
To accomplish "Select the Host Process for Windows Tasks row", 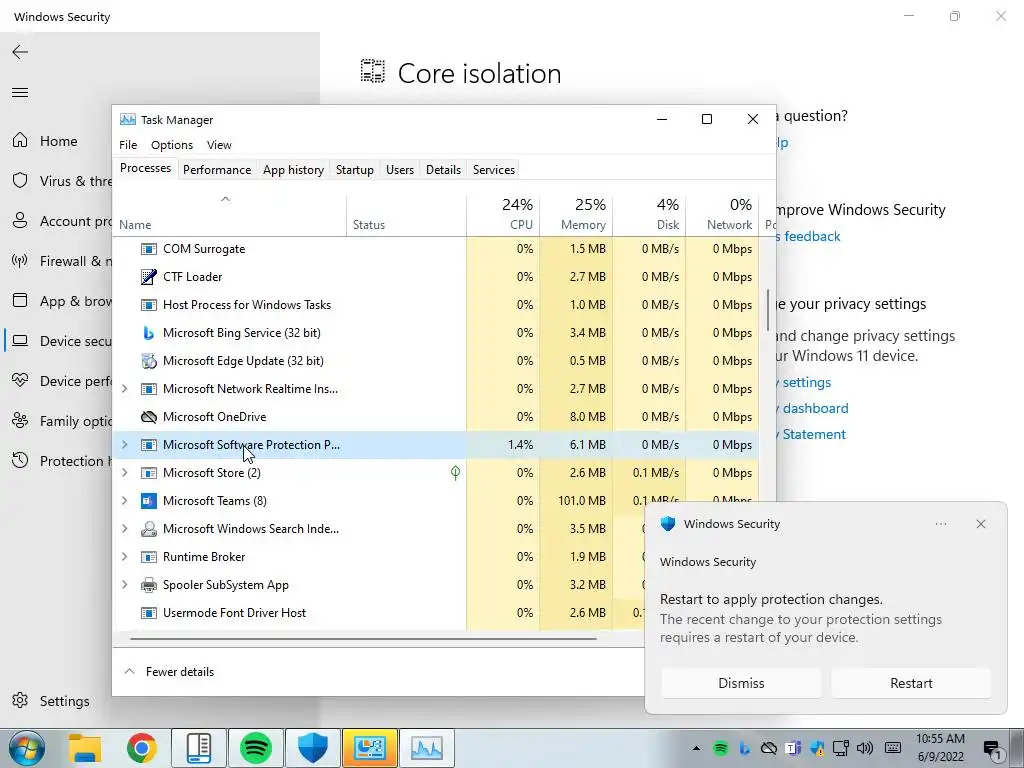I will coord(436,305).
